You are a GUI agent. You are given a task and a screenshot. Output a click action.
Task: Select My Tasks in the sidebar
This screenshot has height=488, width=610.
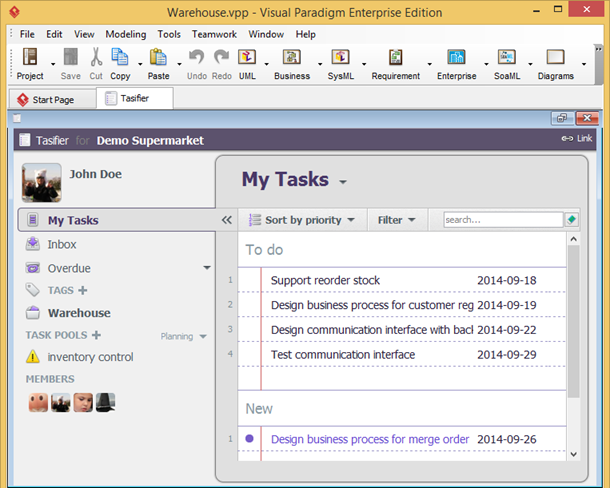pos(117,220)
